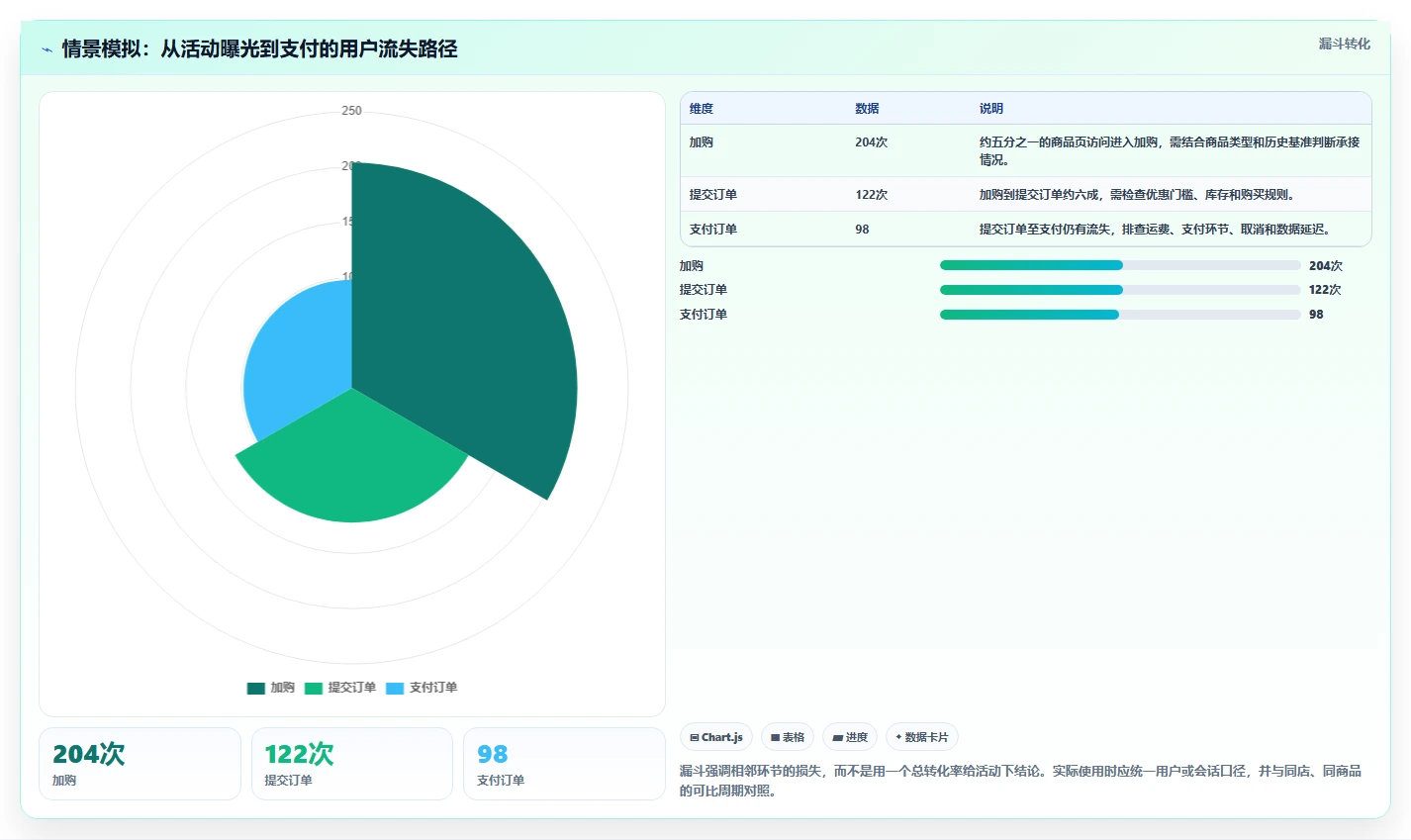Click the Chart.js chip

point(716,737)
